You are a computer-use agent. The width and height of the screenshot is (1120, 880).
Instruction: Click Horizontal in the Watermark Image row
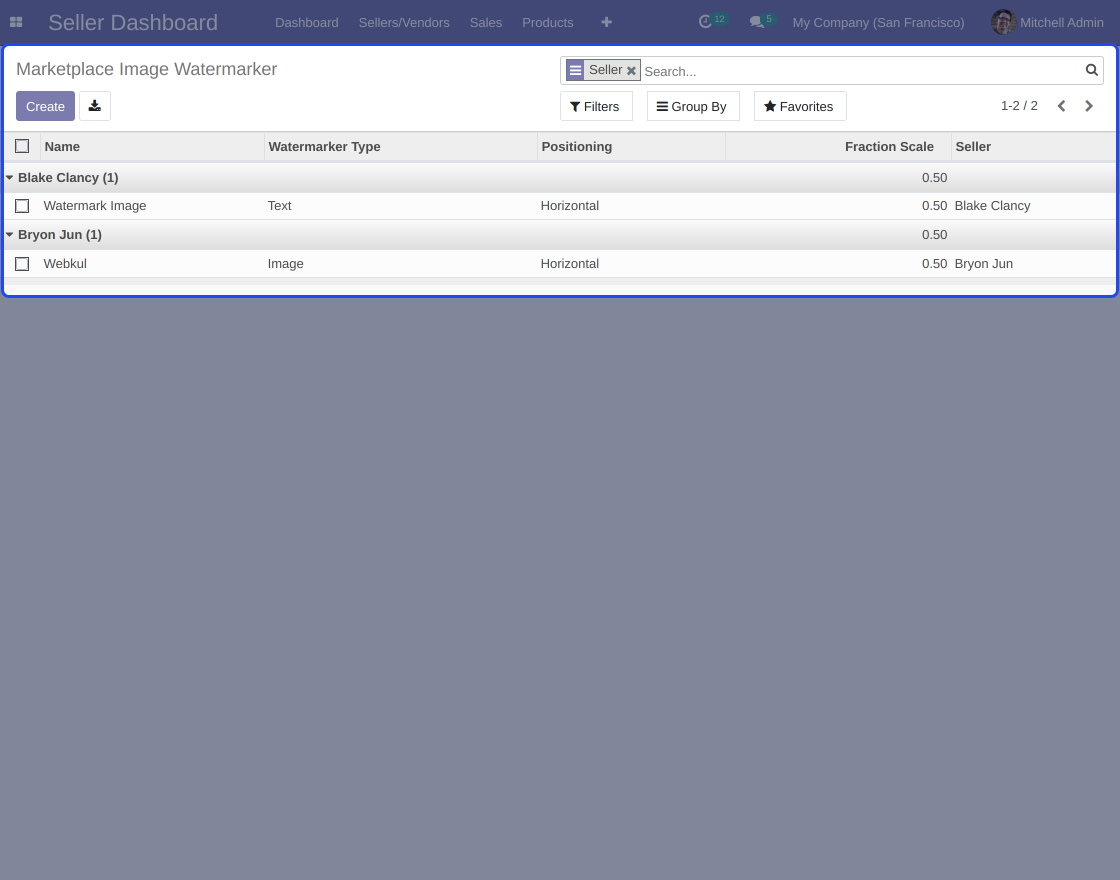[x=569, y=206]
